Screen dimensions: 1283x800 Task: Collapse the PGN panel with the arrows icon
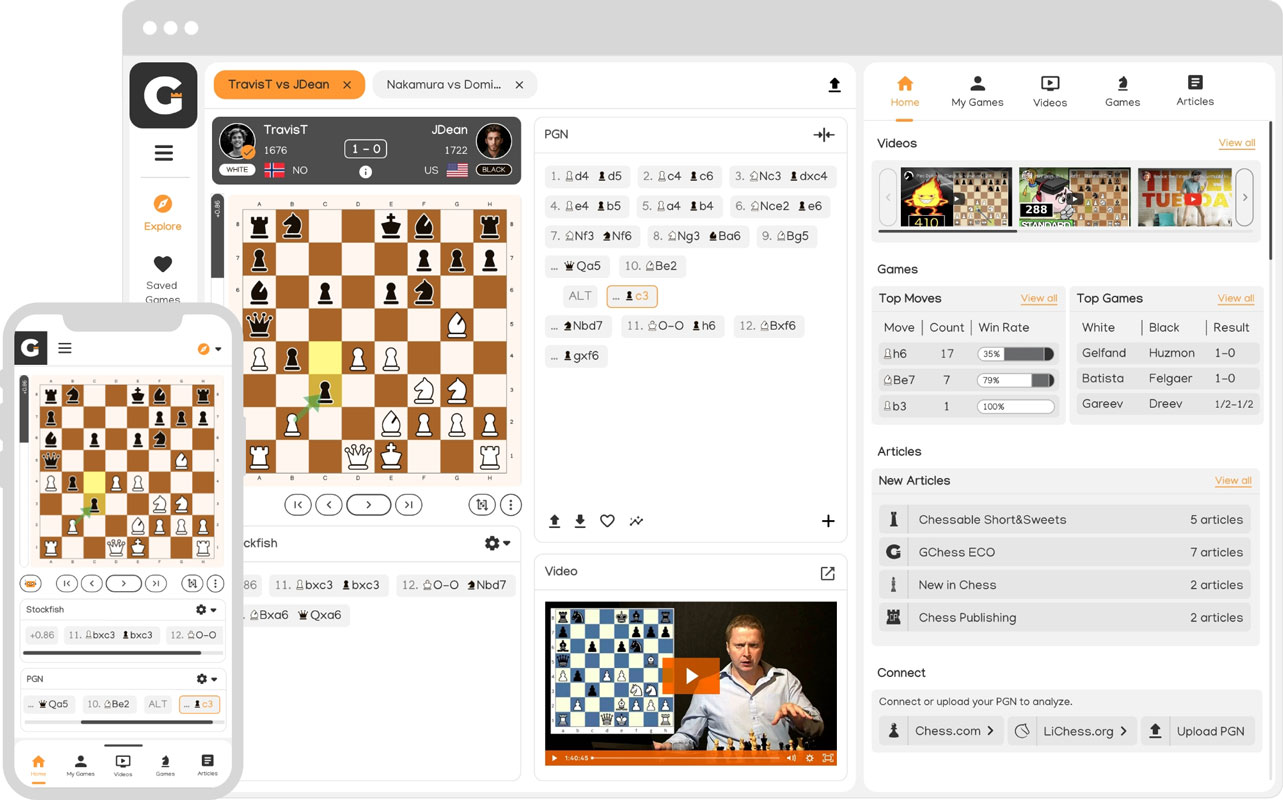(823, 135)
